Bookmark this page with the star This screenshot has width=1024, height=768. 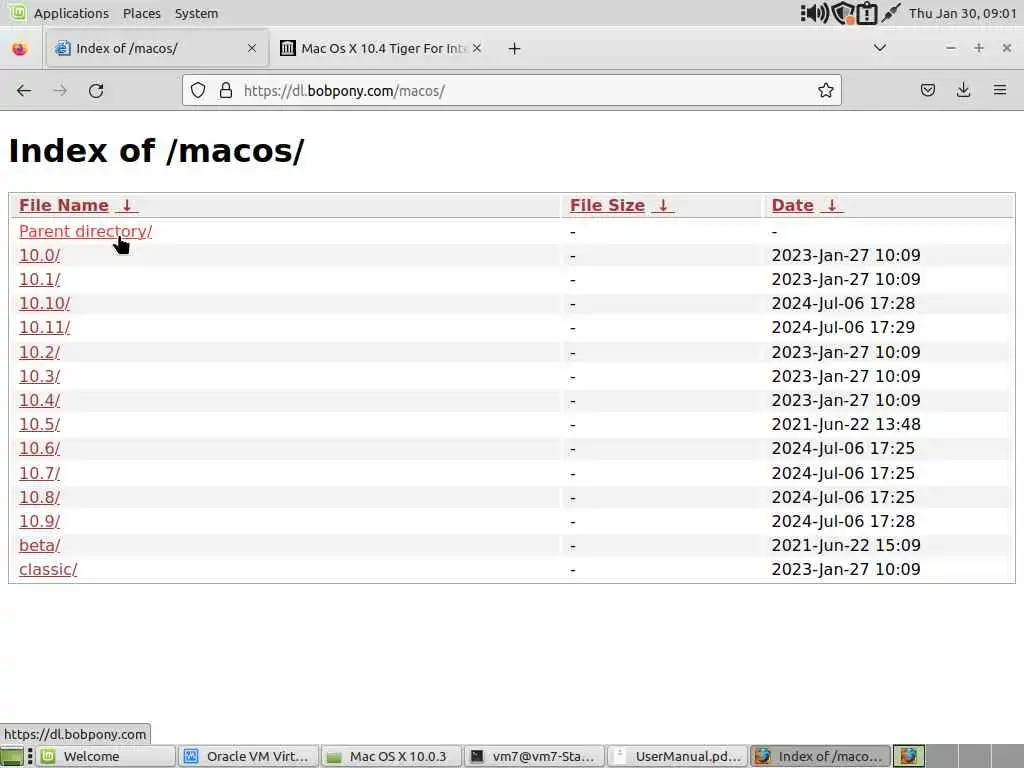tap(825, 90)
